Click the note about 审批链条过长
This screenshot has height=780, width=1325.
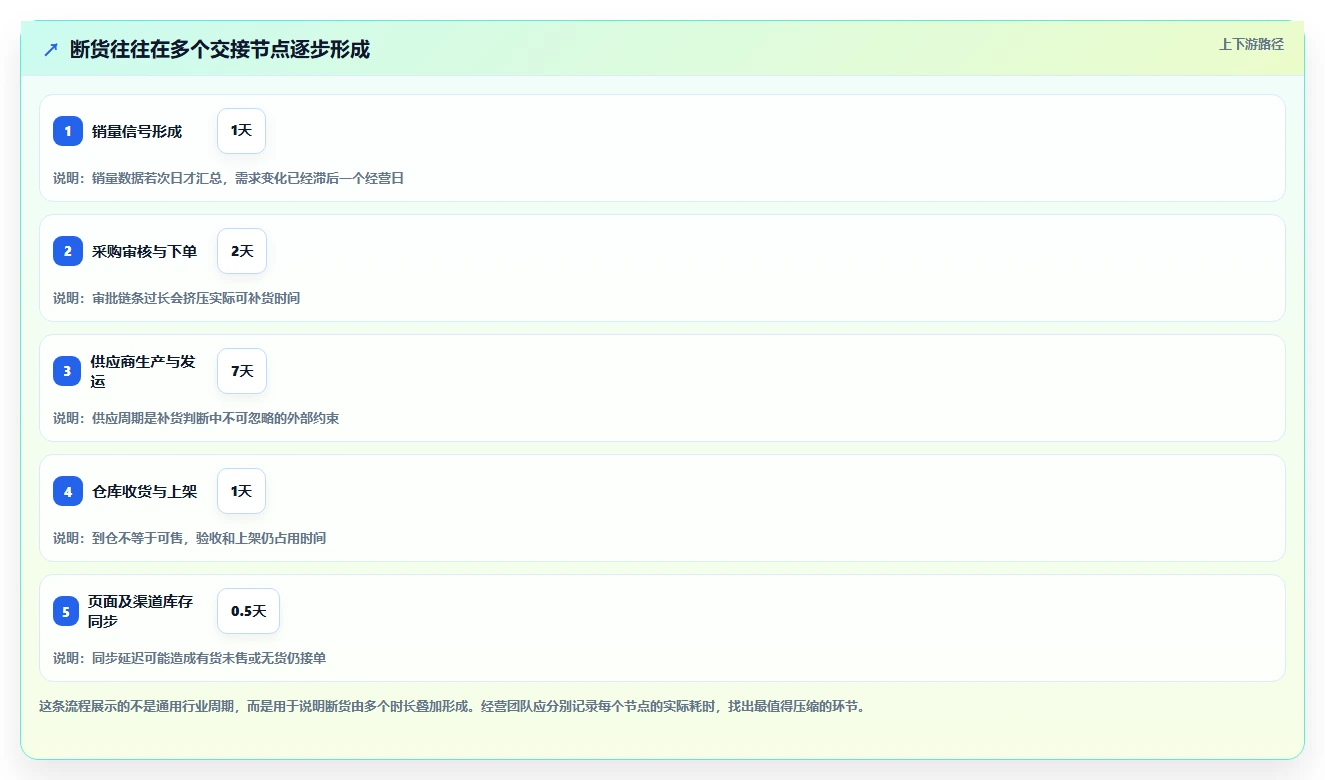coord(176,298)
